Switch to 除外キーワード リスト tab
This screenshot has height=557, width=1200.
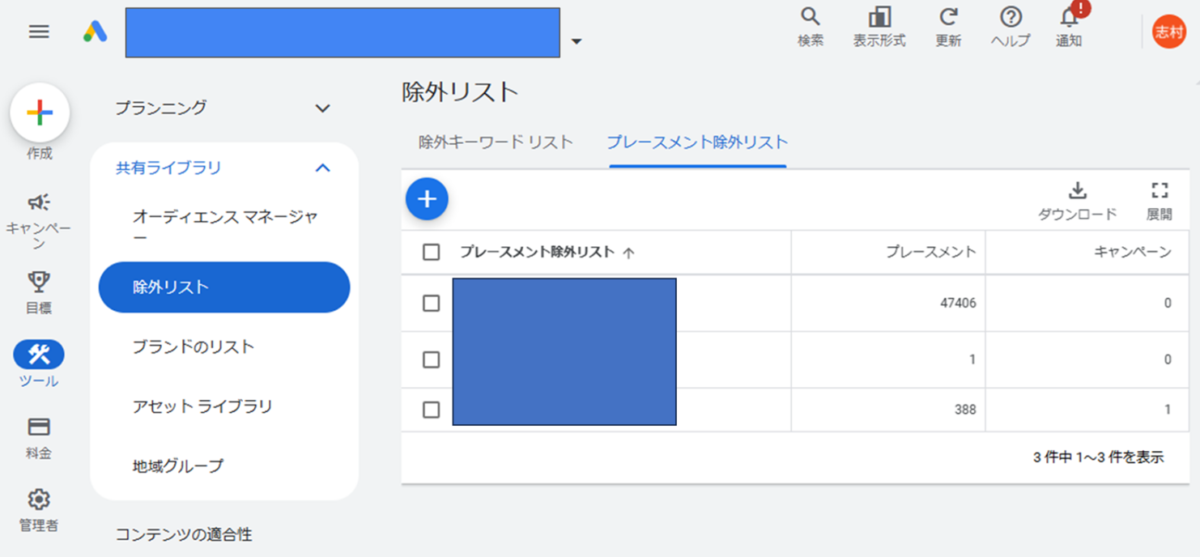point(496,142)
